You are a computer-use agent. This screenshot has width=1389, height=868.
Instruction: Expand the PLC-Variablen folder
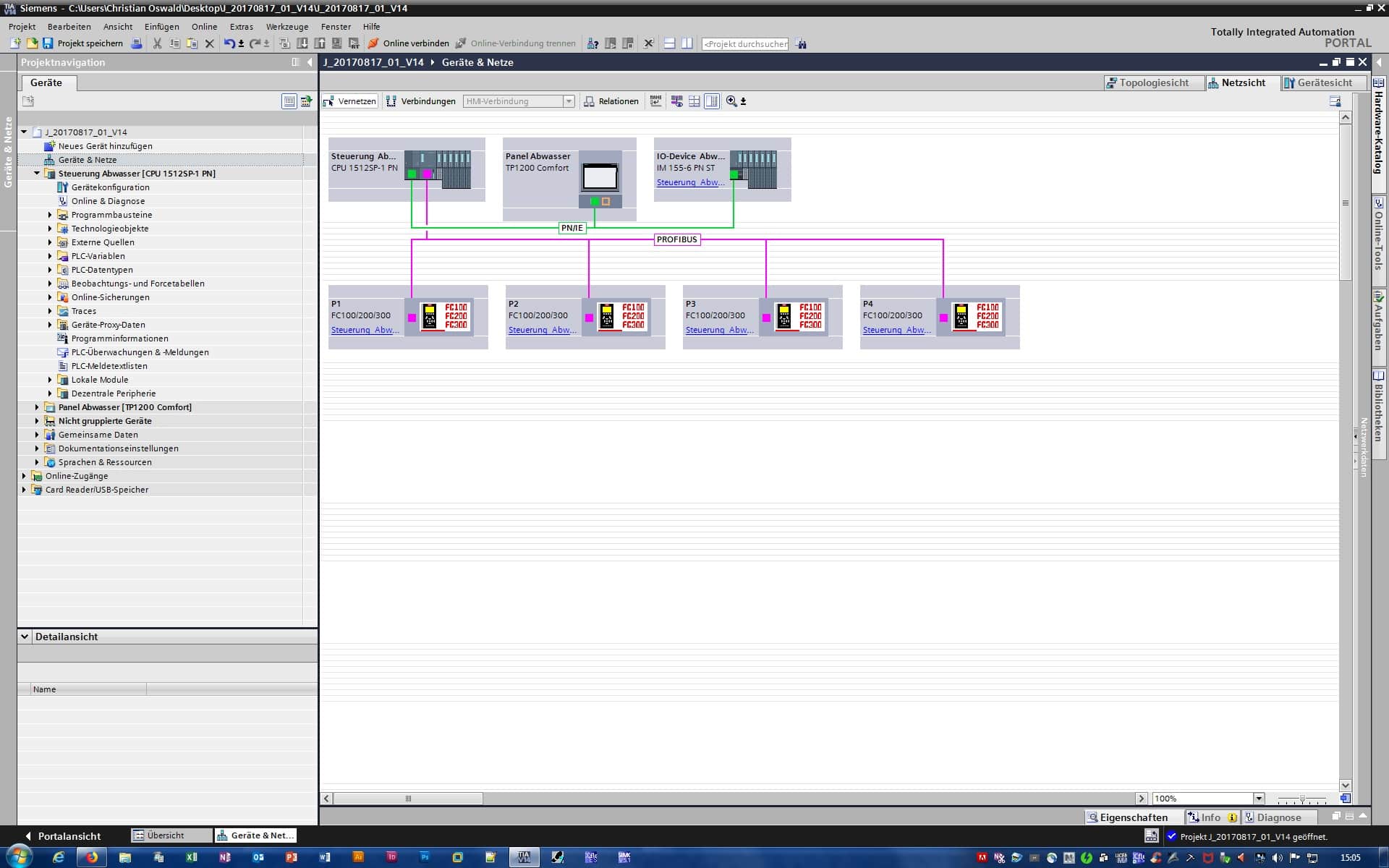pos(50,256)
